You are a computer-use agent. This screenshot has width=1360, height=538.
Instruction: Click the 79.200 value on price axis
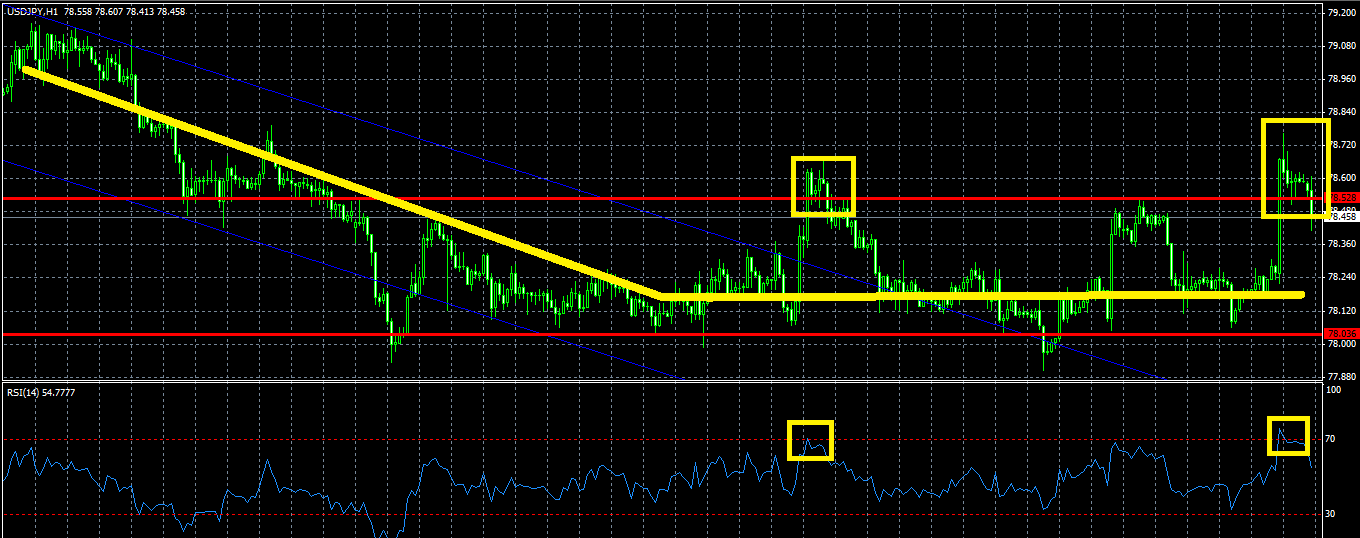1341,13
